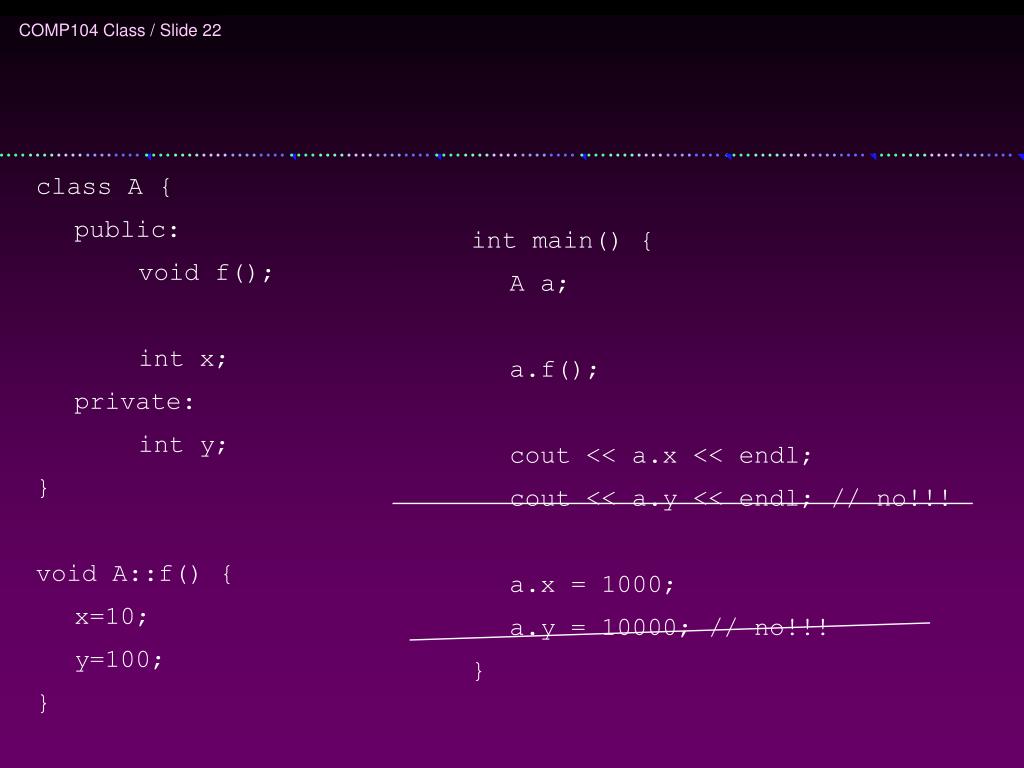Screen dimensions: 1024x768
Task: Click the 'cout << a.x << endl;' line
Action: click(x=661, y=456)
